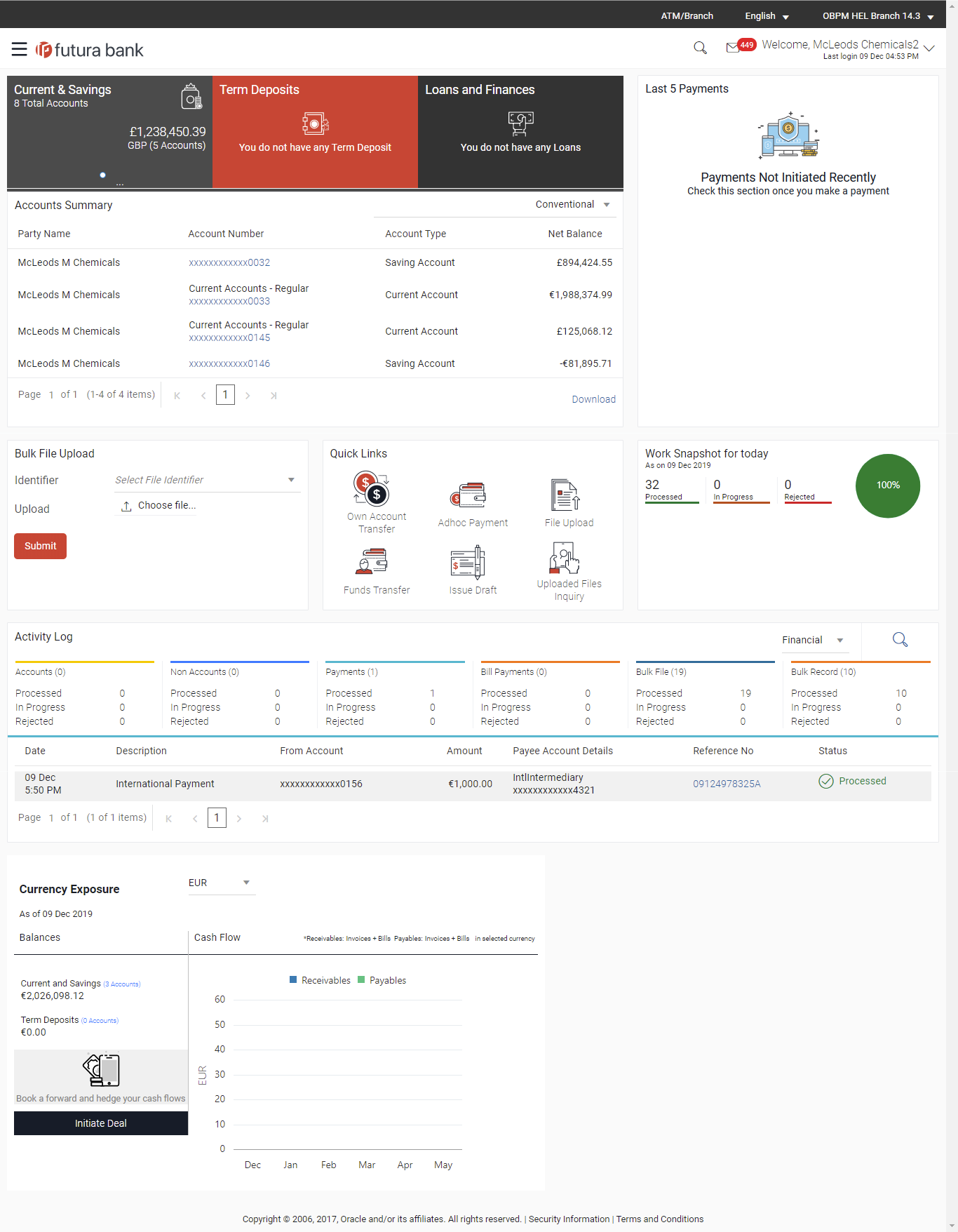Open reference number 09124978325A

tap(727, 784)
